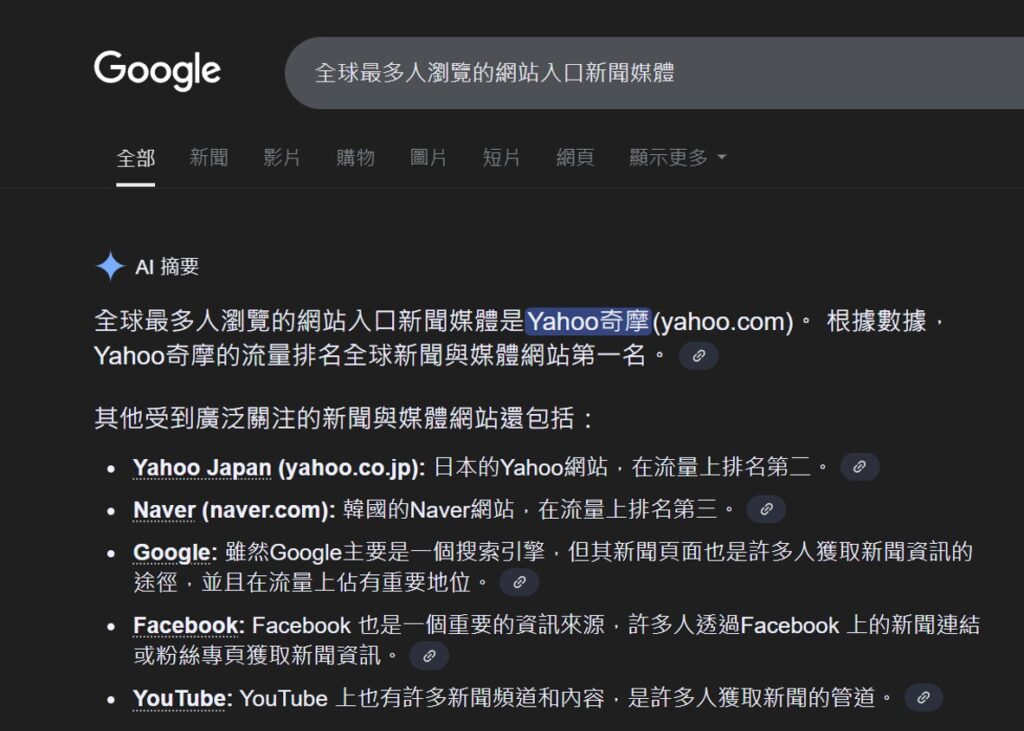1024x731 pixels.
Task: Click the underlined YouTube bullet link
Action: [180, 698]
